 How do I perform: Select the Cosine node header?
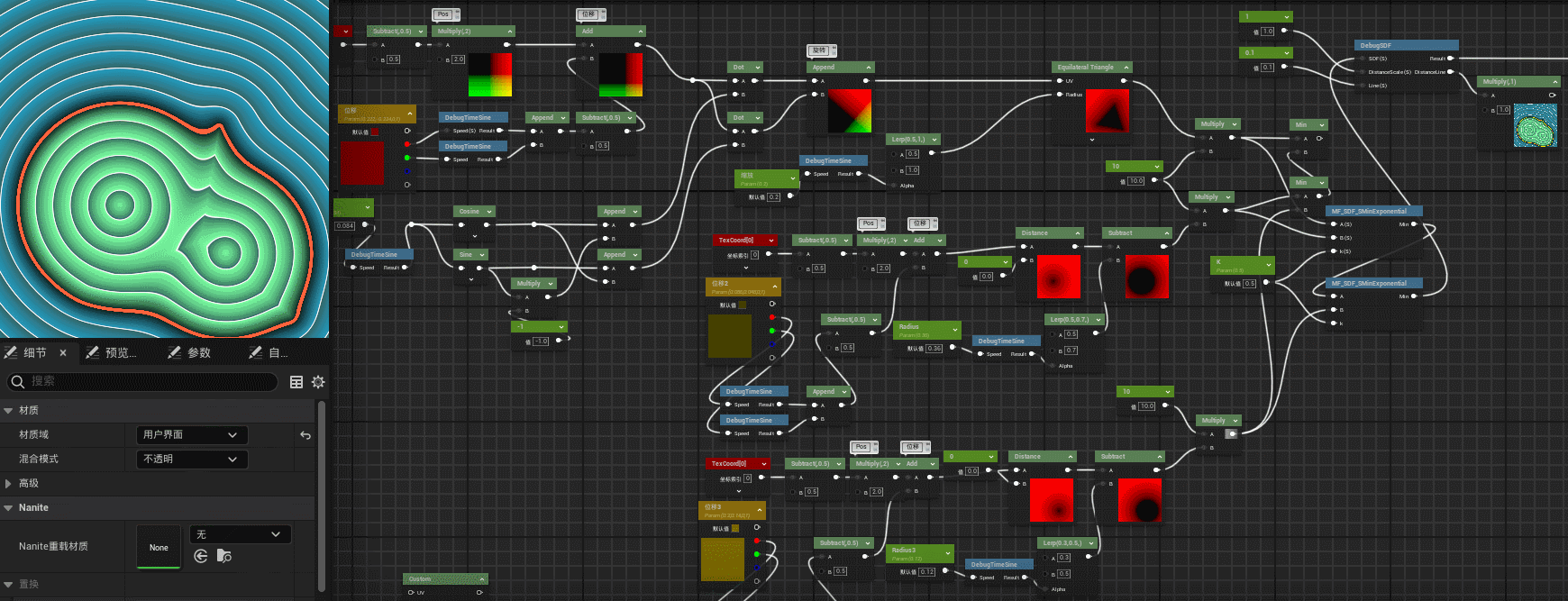(474, 211)
